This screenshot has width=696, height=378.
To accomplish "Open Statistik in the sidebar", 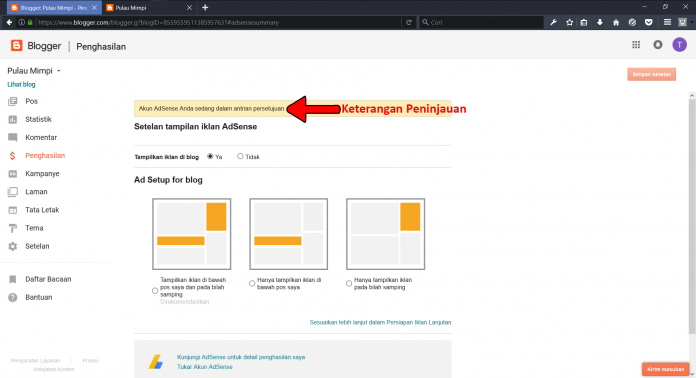I will coord(38,119).
